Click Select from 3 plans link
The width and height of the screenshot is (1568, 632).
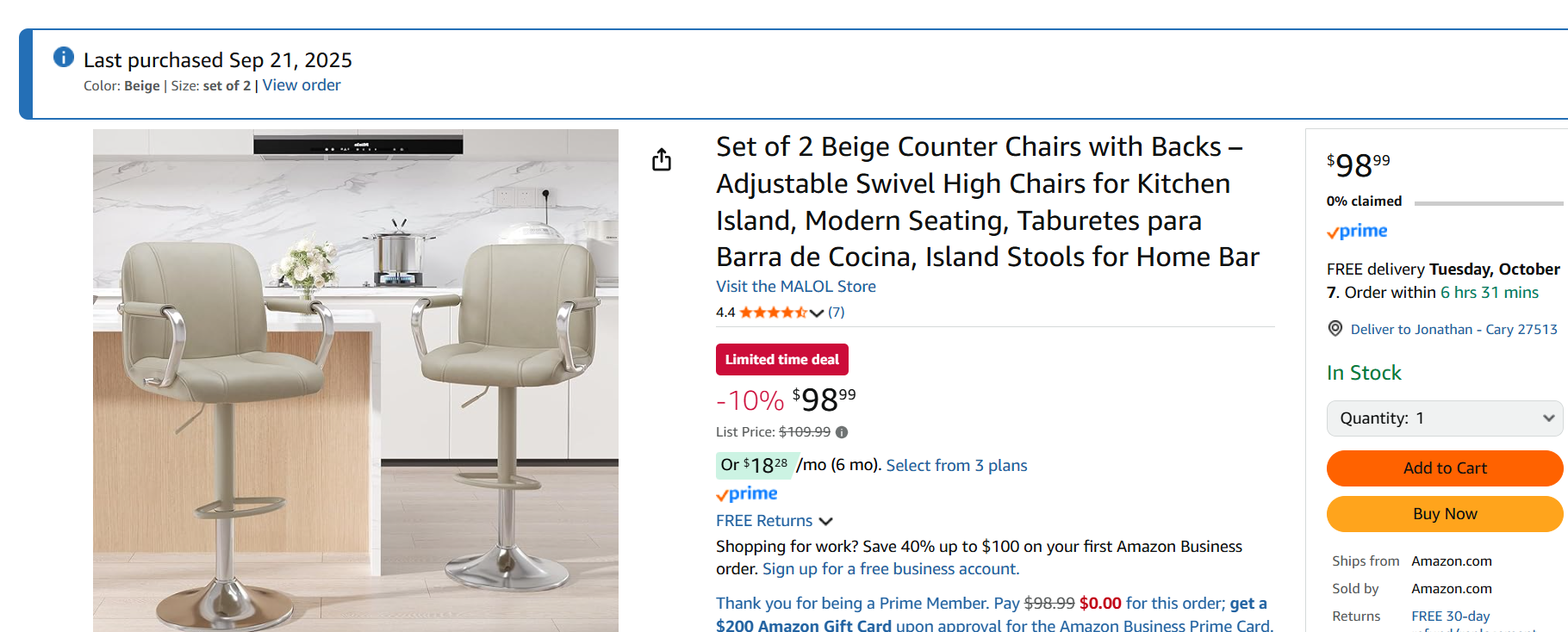(x=956, y=466)
